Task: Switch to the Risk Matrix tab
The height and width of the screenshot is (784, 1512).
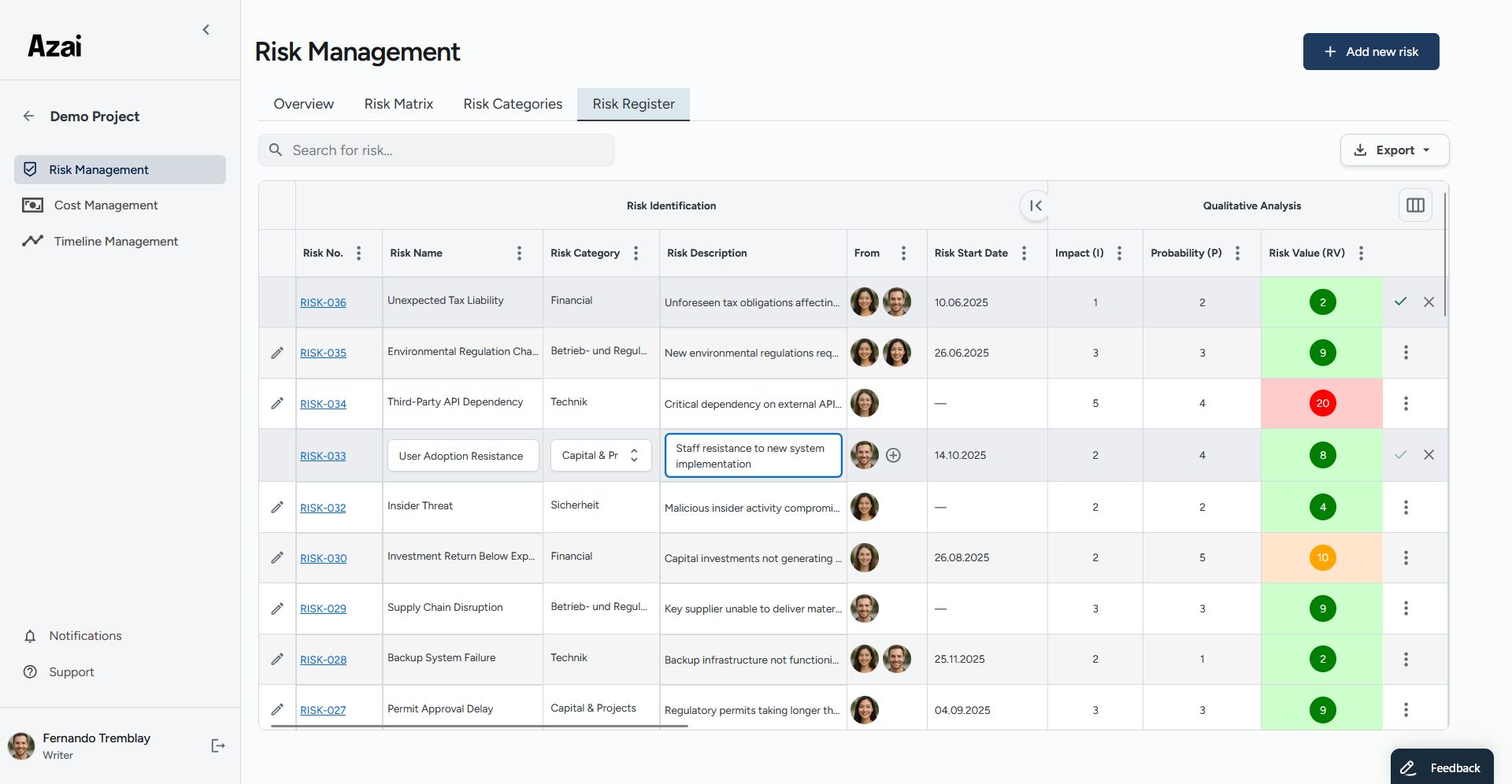Action: point(398,104)
